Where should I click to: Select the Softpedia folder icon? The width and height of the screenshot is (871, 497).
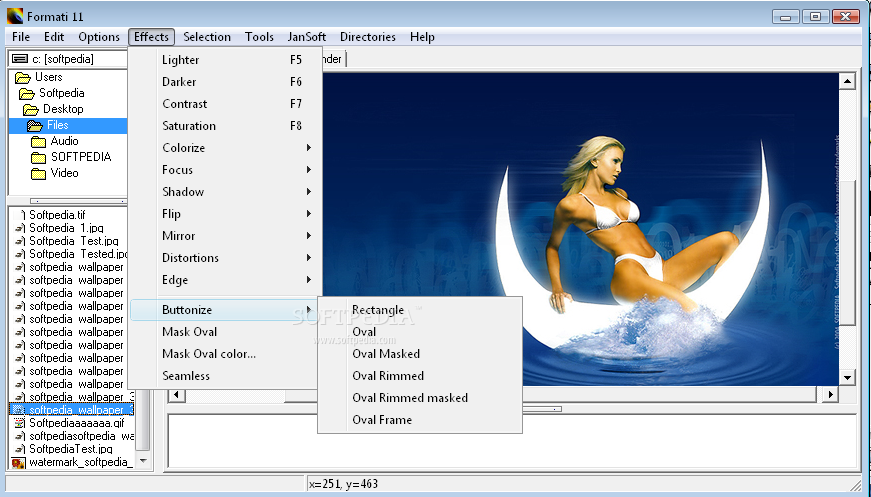point(27,93)
